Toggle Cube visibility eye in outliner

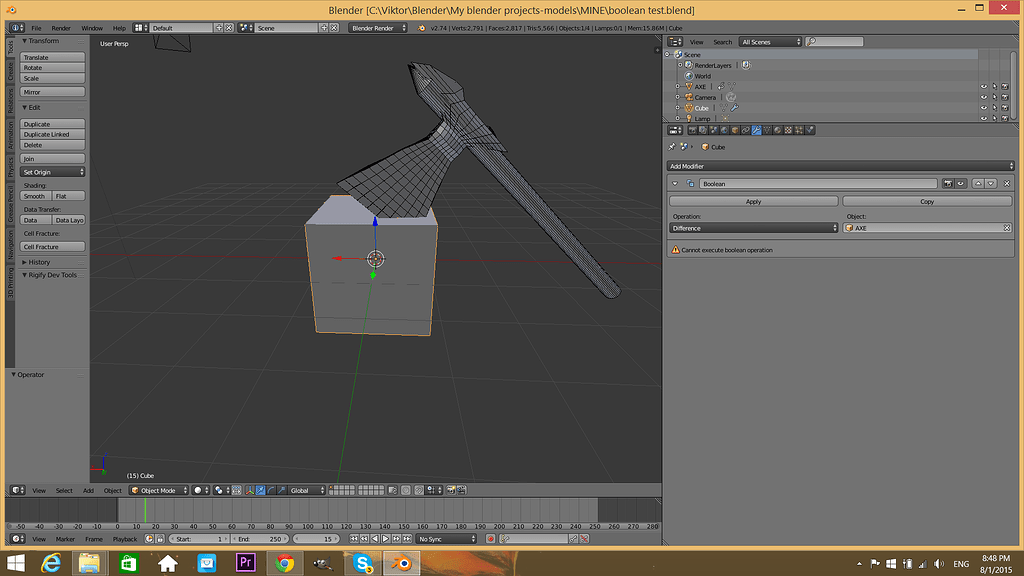[x=984, y=108]
